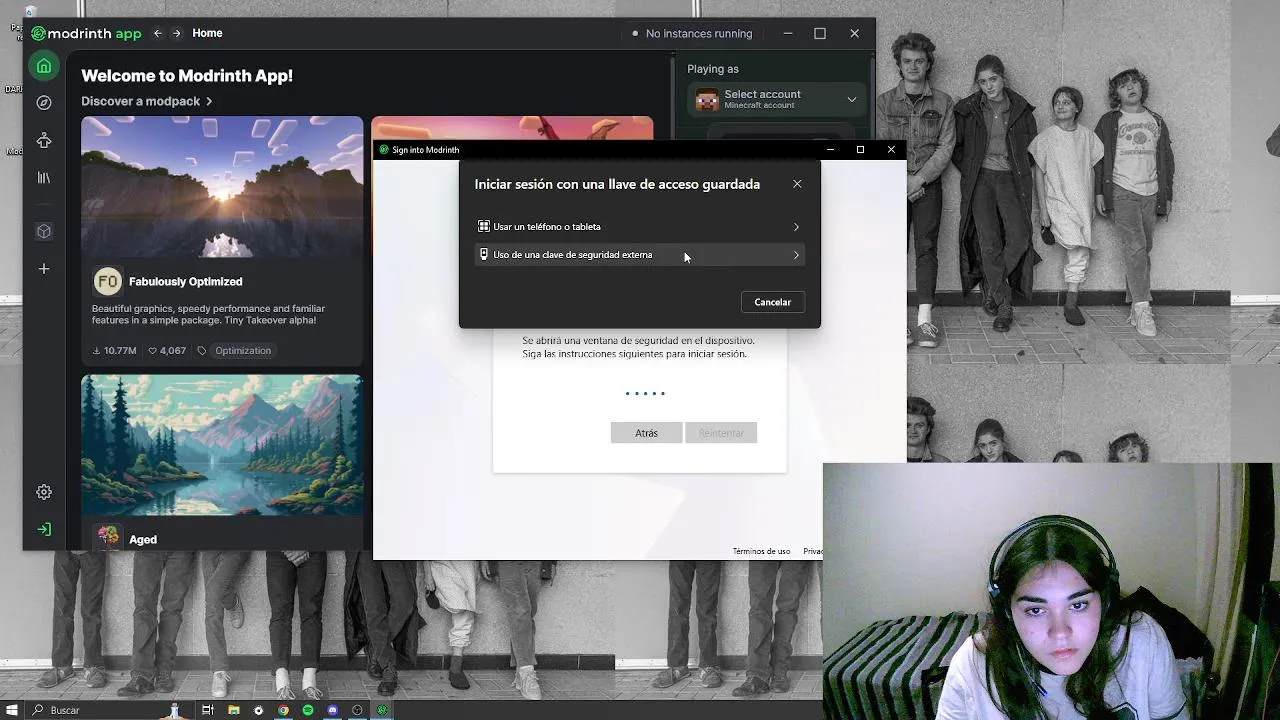This screenshot has width=1280, height=720.
Task: Click the phone or tablet icon
Action: [484, 227]
